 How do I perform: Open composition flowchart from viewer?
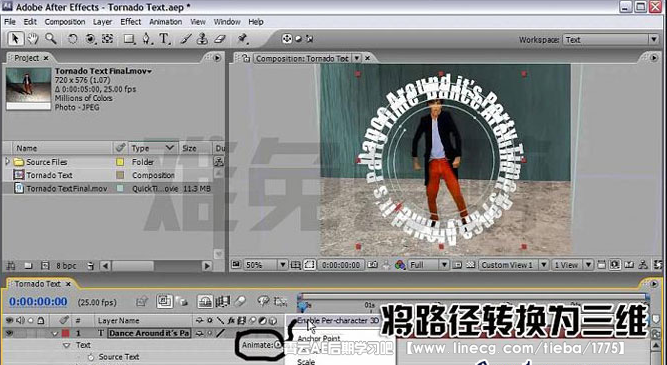coord(643,265)
